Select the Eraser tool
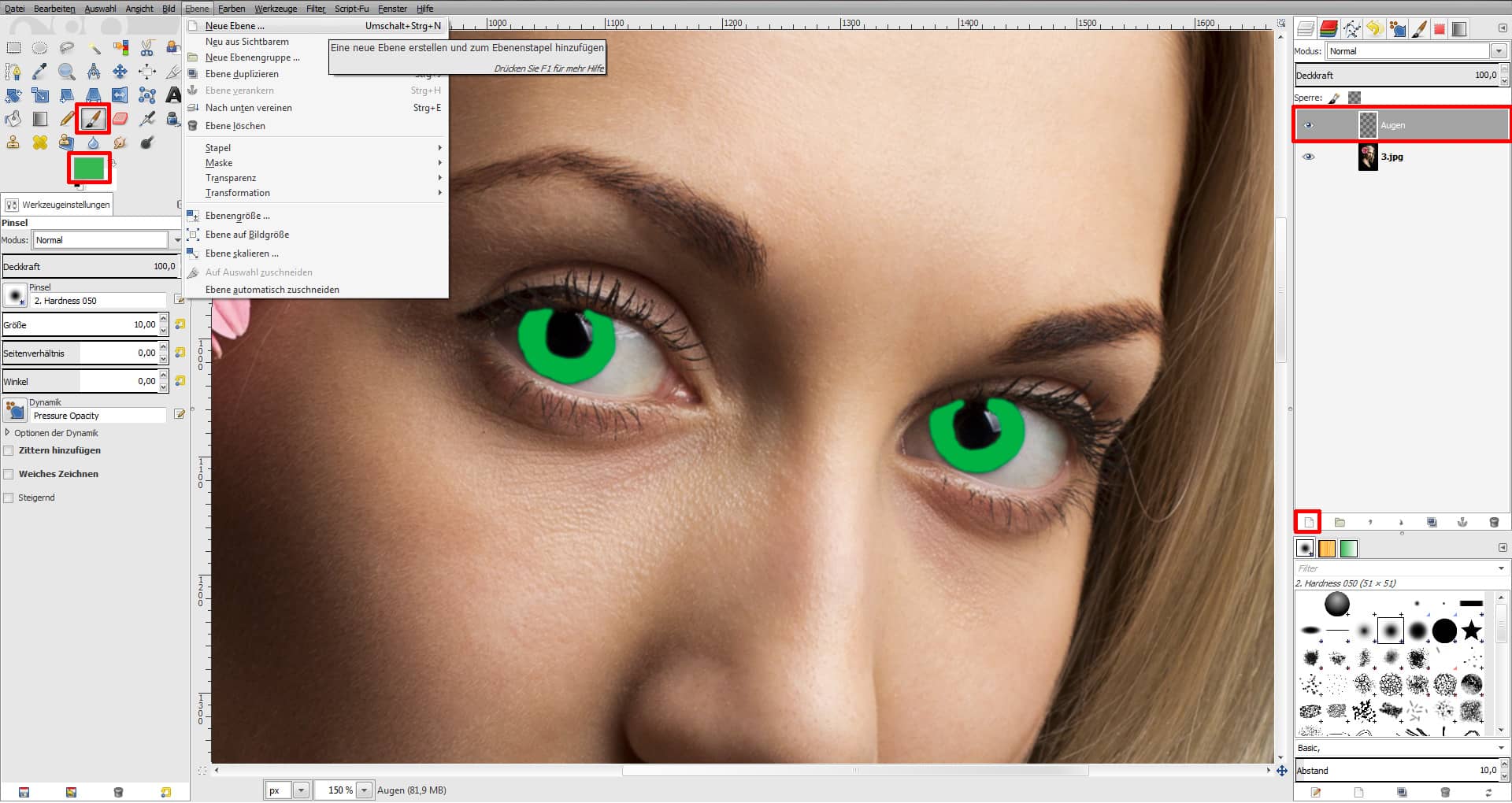1512x803 pixels. 120,119
